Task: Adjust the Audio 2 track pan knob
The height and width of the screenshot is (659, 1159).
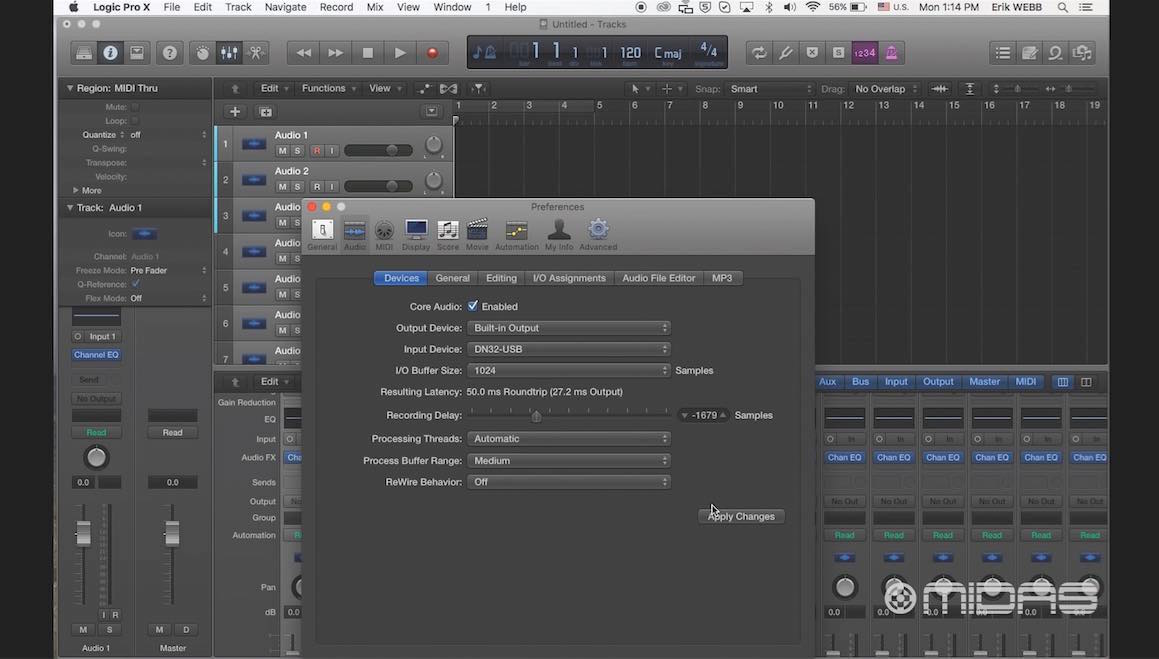Action: point(433,180)
